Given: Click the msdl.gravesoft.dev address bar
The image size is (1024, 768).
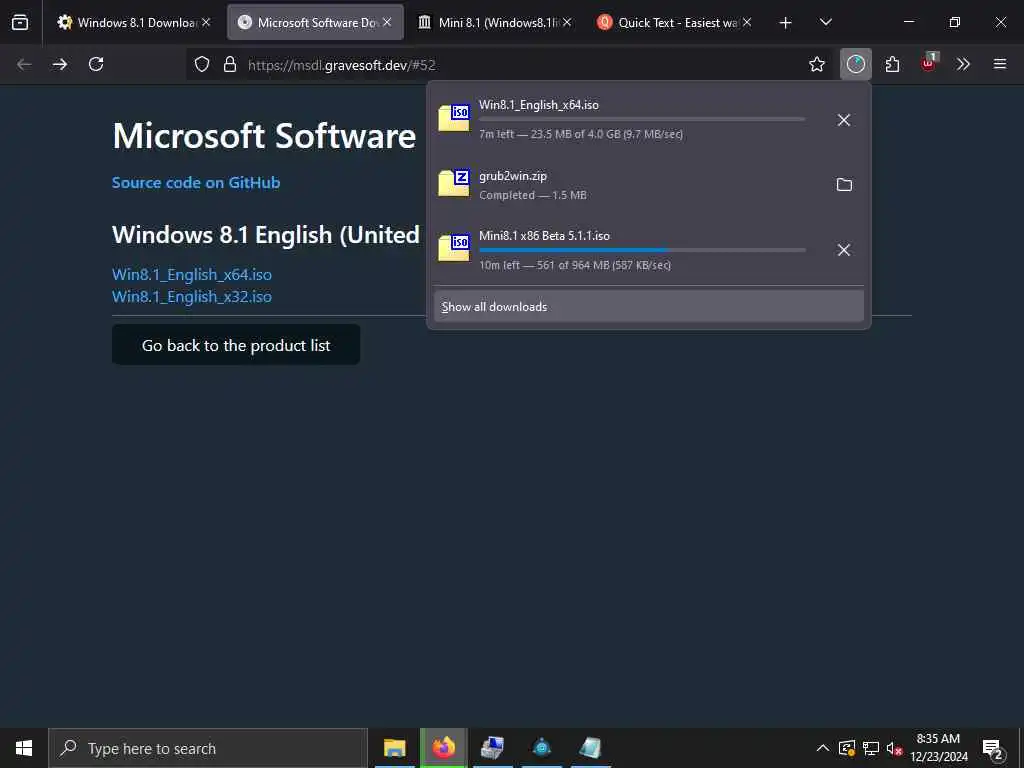Looking at the screenshot, I should [509, 65].
